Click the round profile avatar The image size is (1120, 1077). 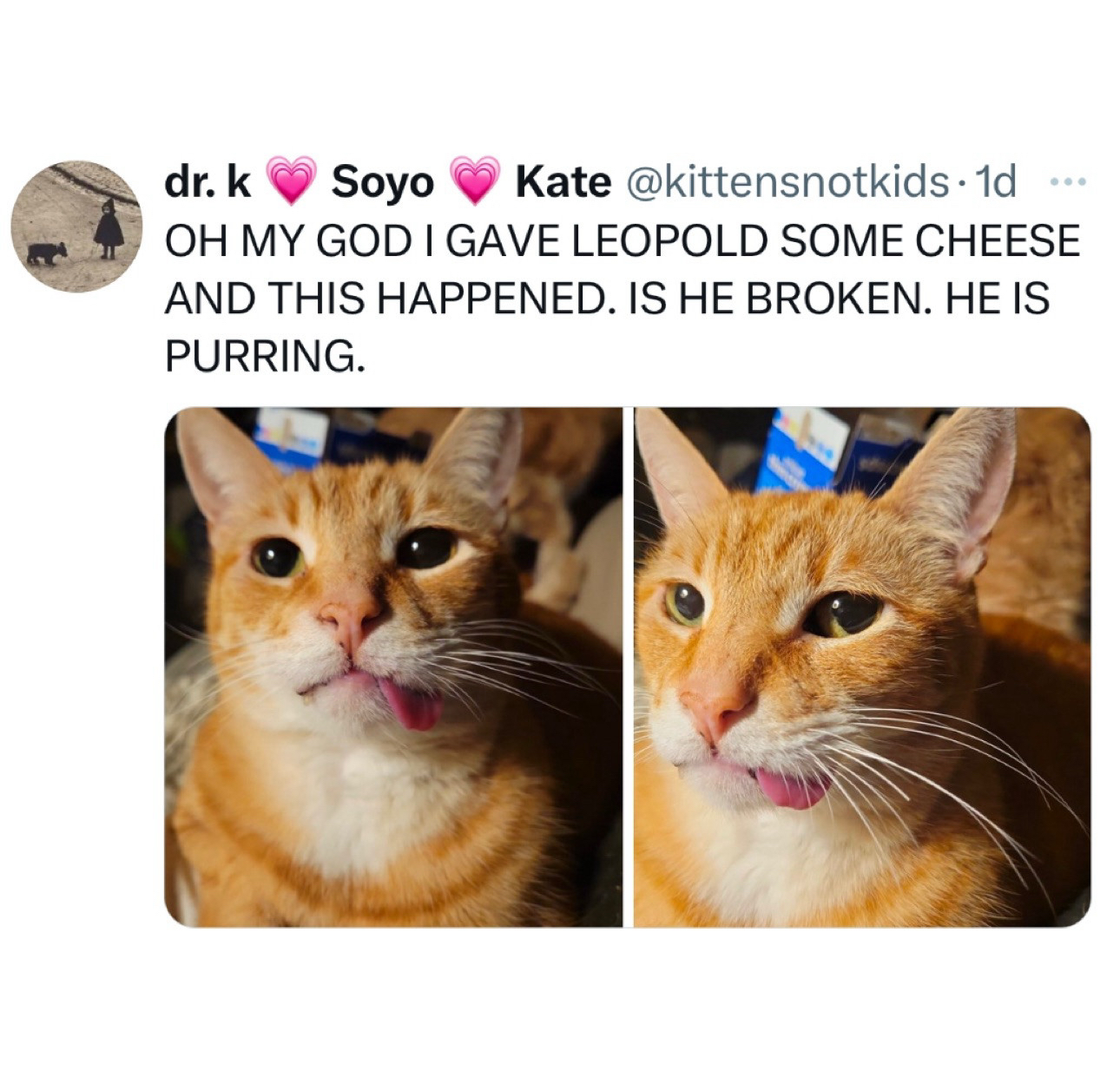point(76,227)
